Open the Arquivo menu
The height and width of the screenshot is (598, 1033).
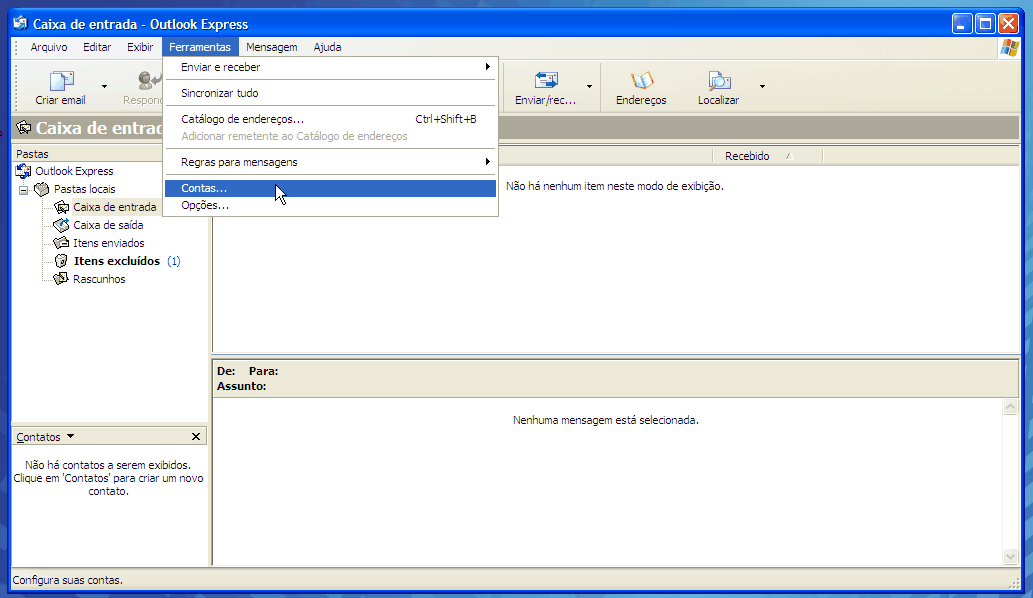[x=49, y=47]
